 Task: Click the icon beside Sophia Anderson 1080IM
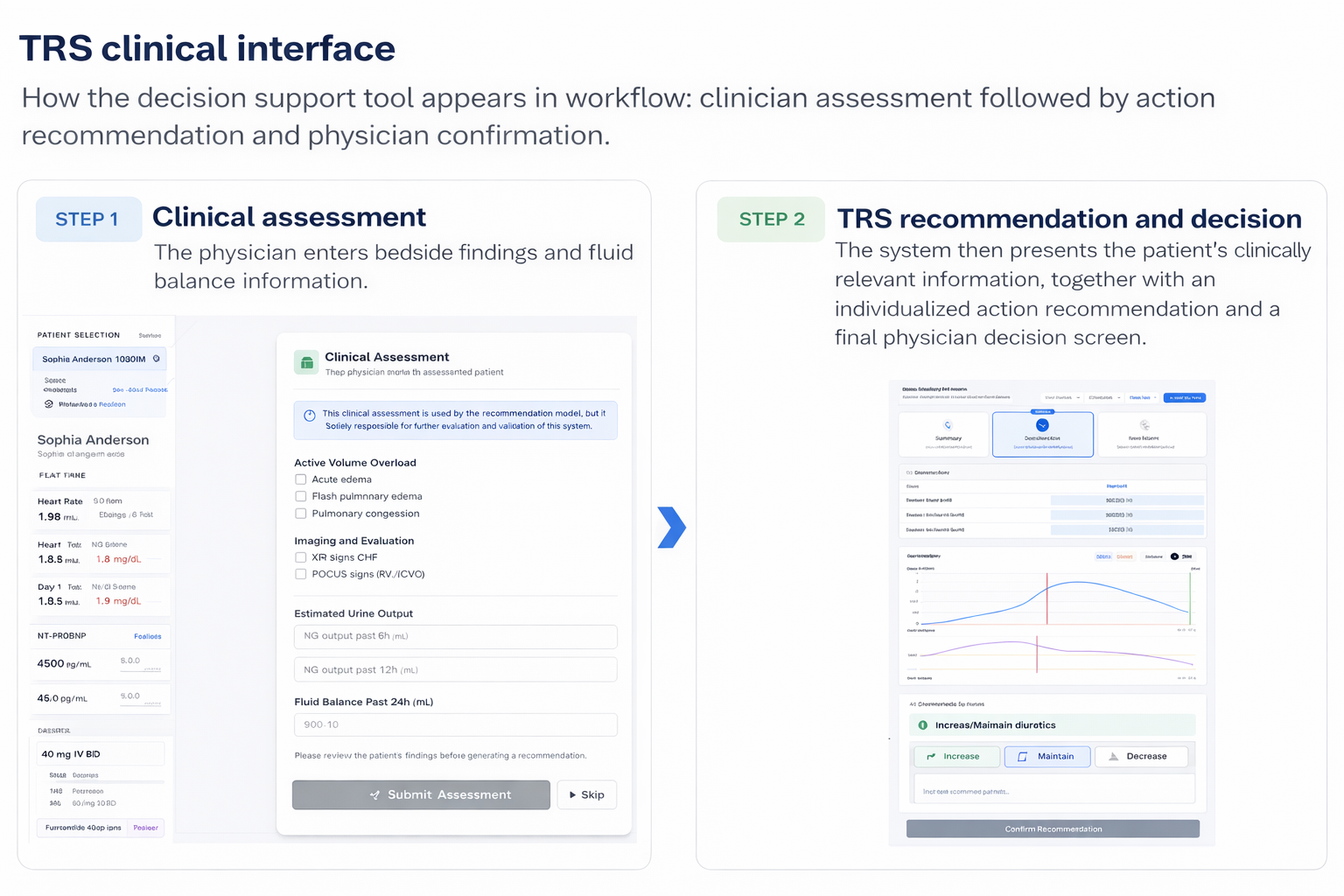point(157,359)
